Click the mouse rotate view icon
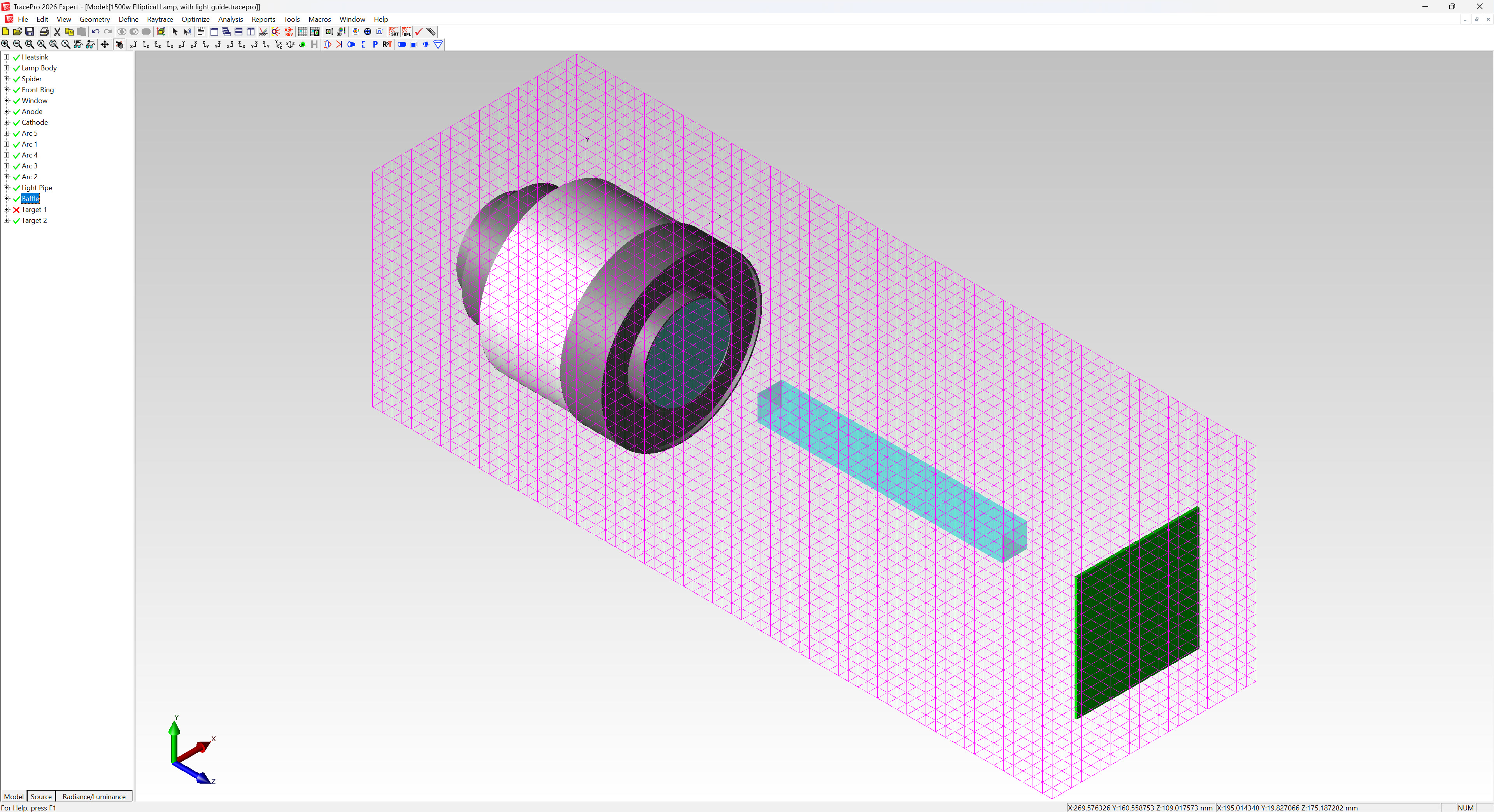The image size is (1494, 812). [119, 44]
